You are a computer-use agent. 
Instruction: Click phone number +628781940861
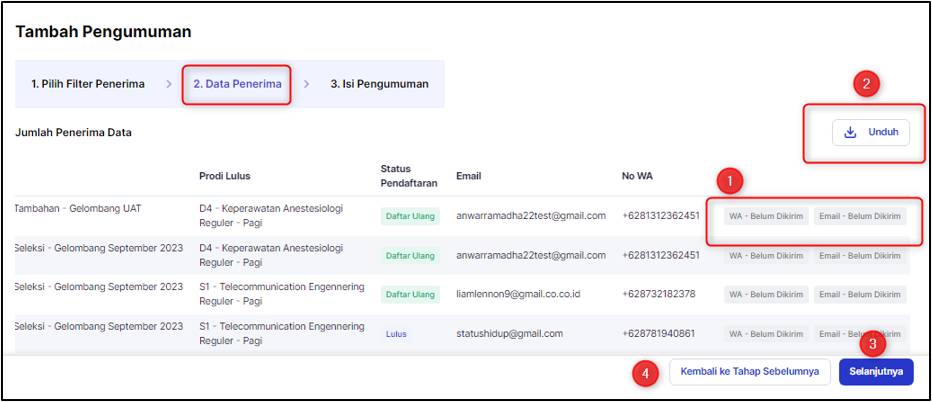[659, 334]
